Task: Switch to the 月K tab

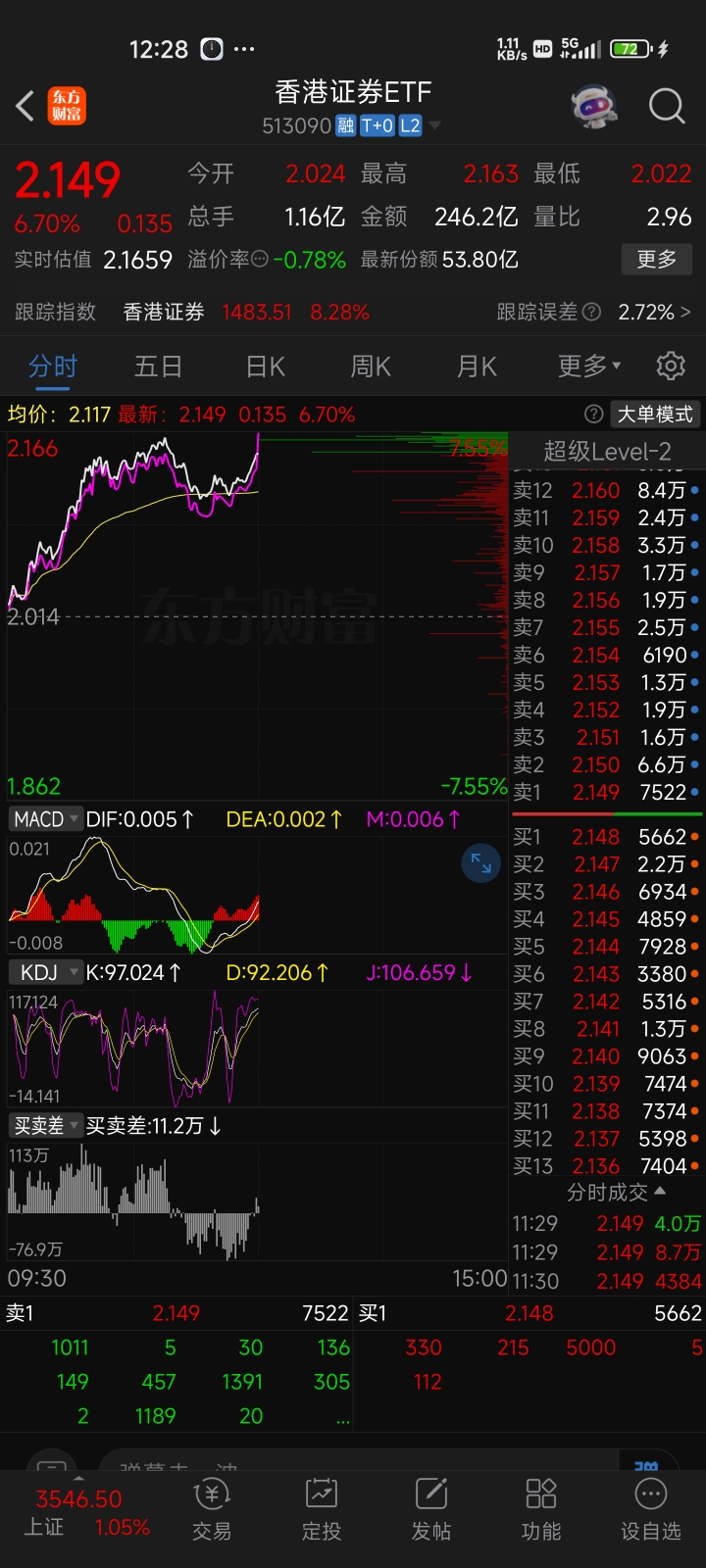Action: 477,366
